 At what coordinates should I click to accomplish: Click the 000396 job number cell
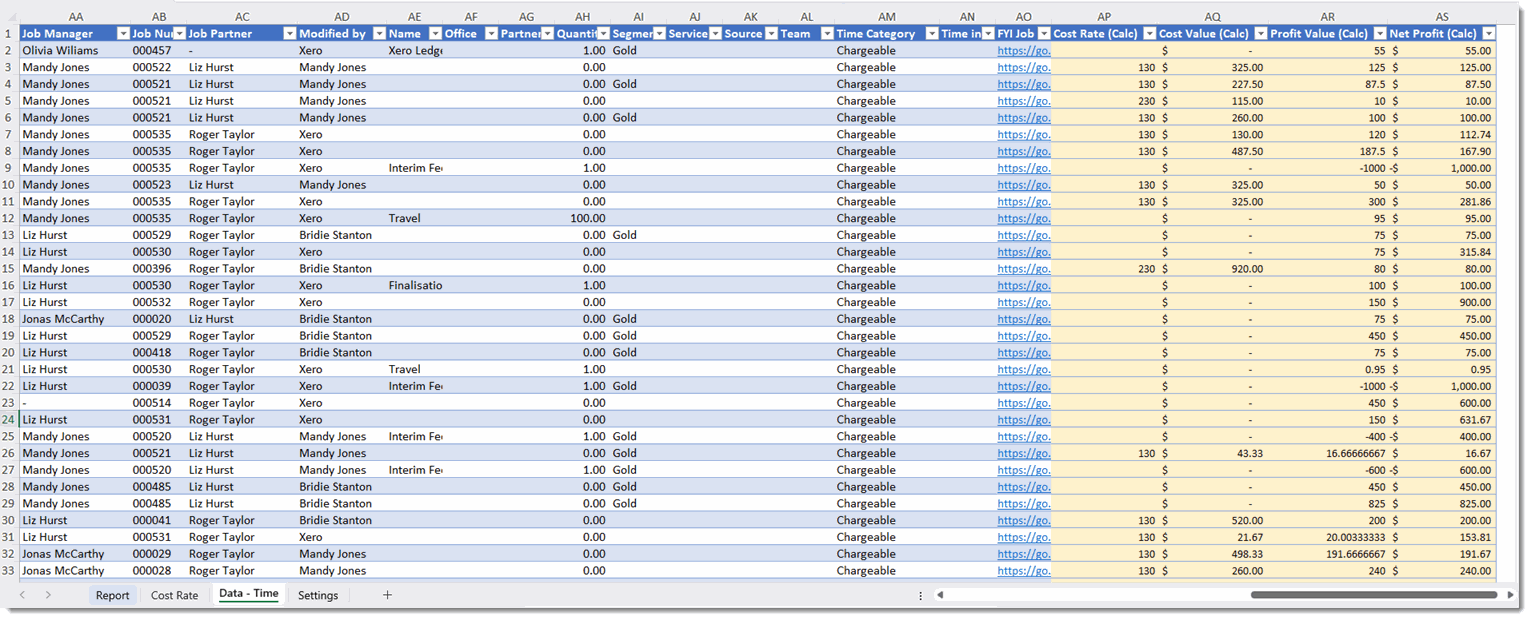click(x=158, y=268)
